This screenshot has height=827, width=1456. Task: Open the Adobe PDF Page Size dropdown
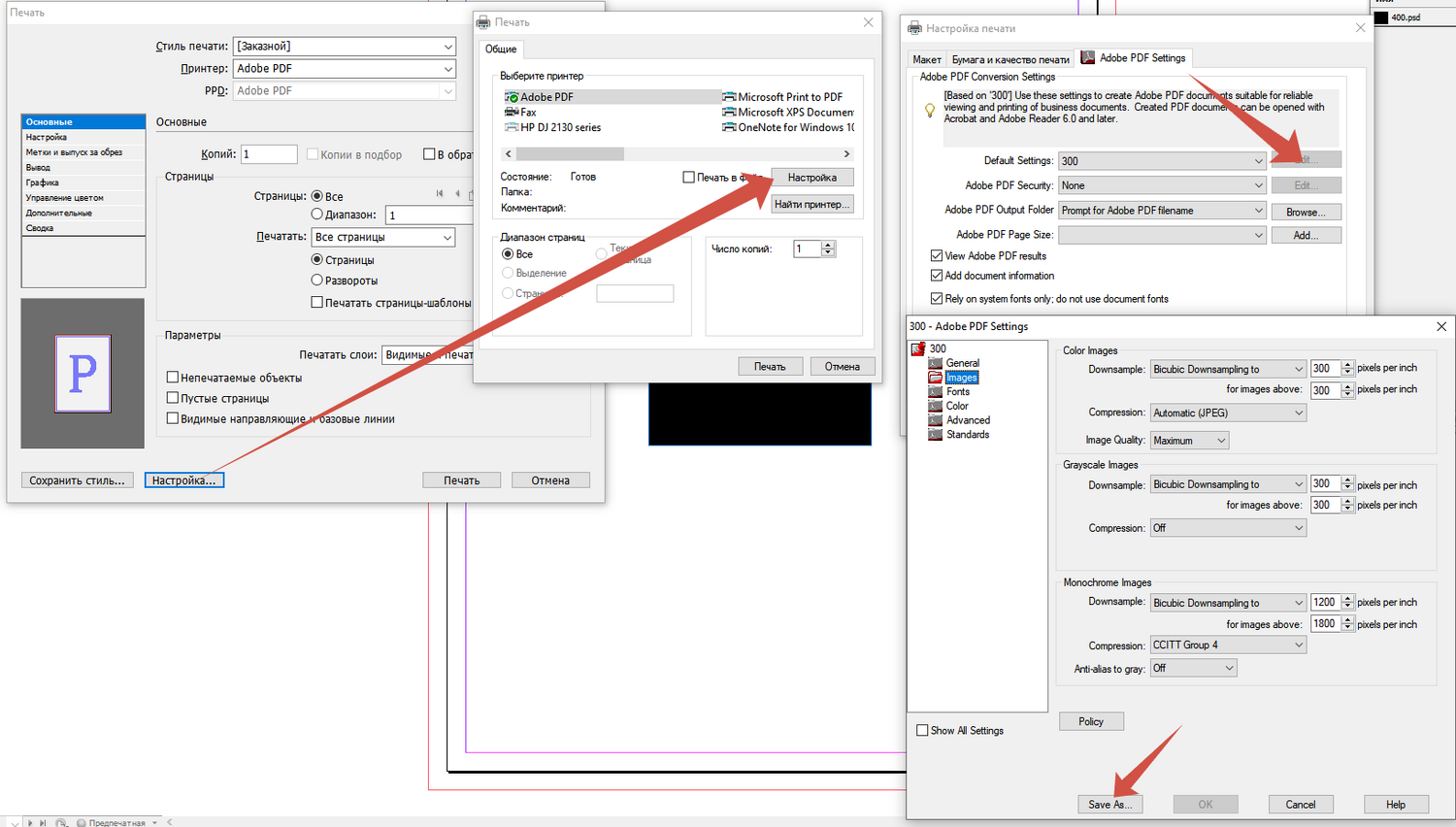[1162, 235]
